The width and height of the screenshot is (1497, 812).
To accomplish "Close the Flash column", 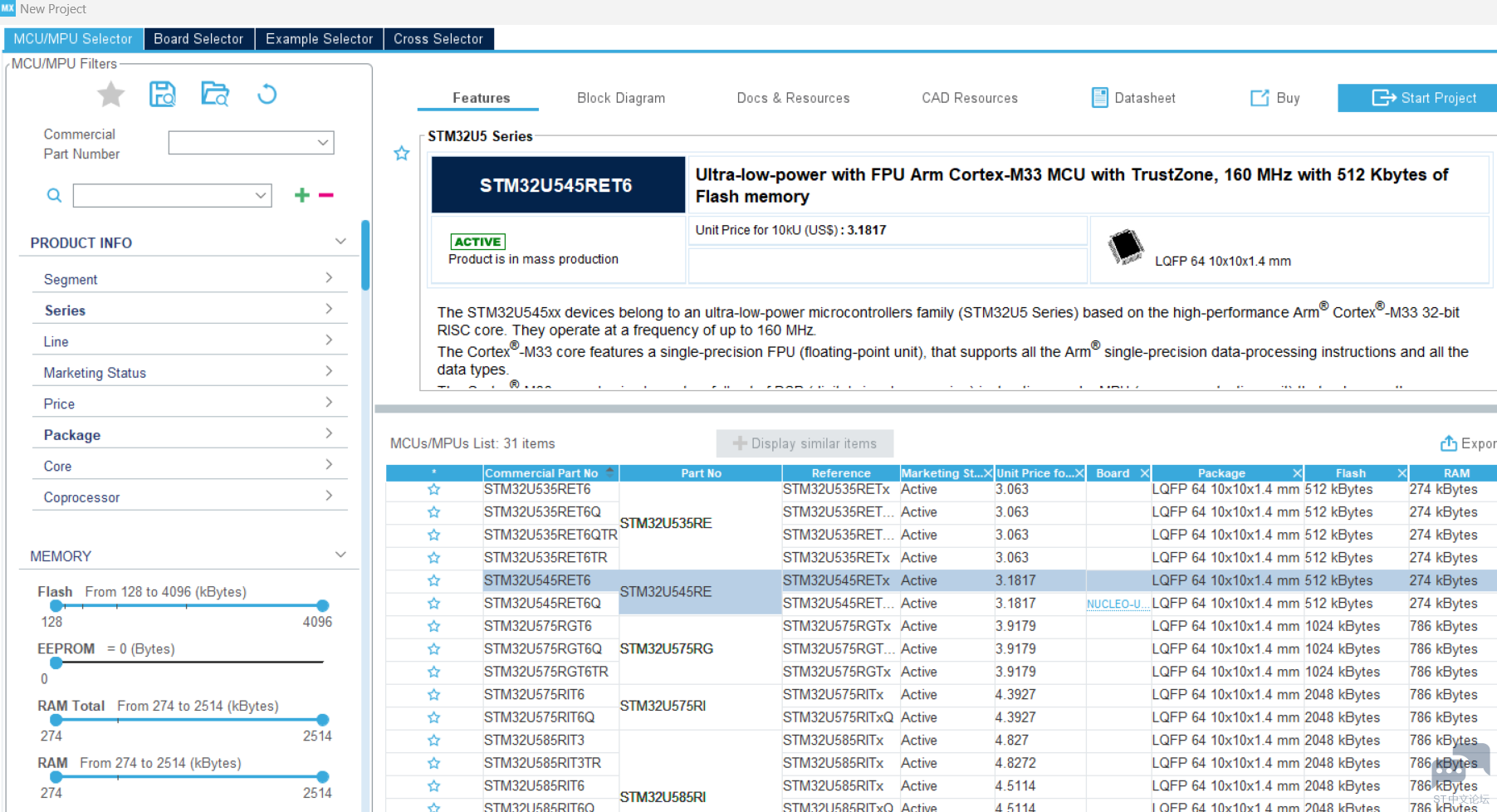I will coord(1402,473).
